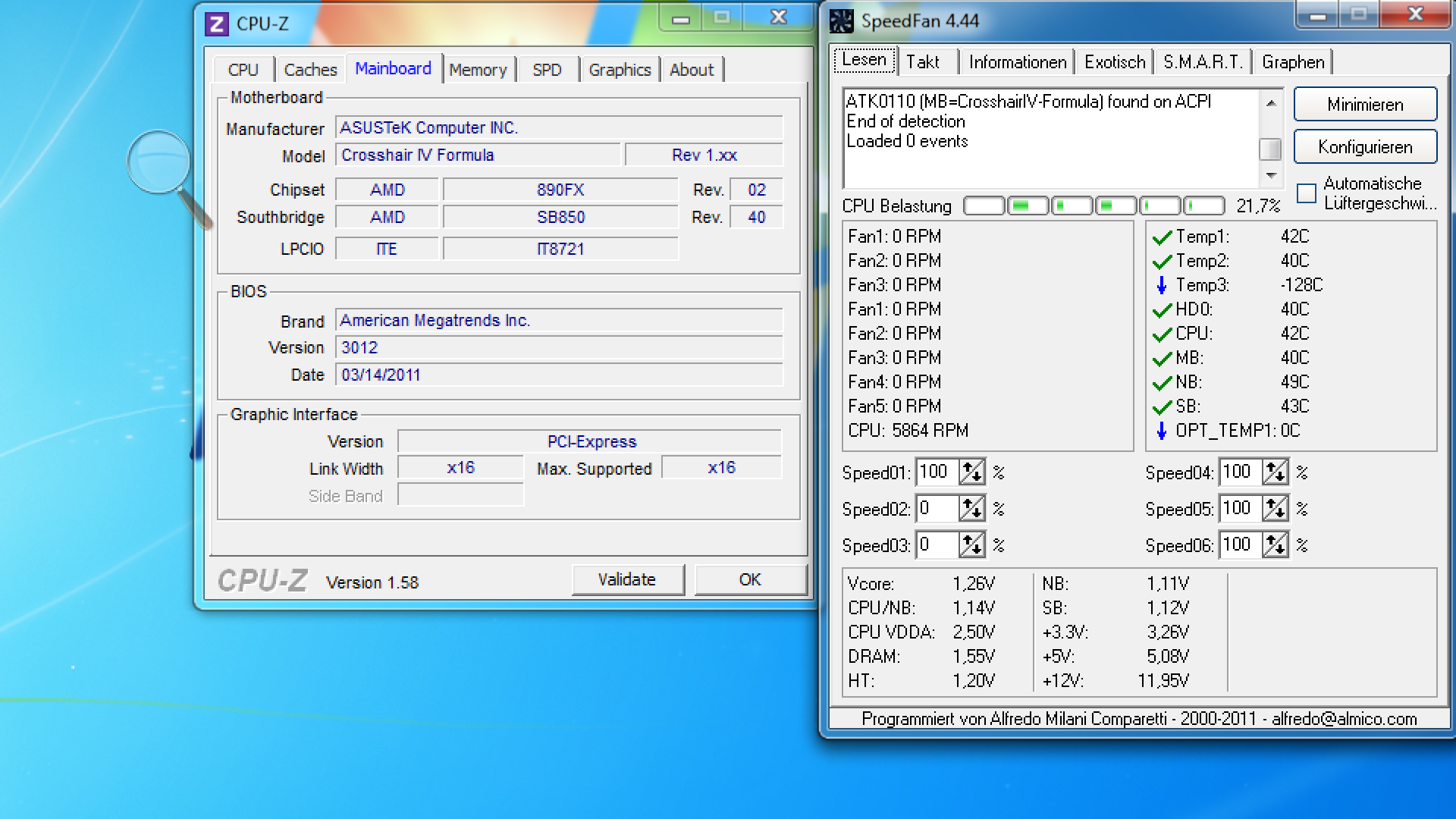The image size is (1456, 819).
Task: Click the green checkmark beside NB temperature
Action: coord(1161,383)
